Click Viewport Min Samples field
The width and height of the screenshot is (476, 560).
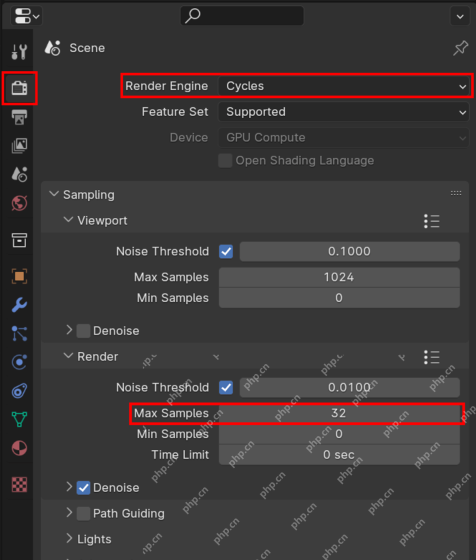[x=339, y=298]
